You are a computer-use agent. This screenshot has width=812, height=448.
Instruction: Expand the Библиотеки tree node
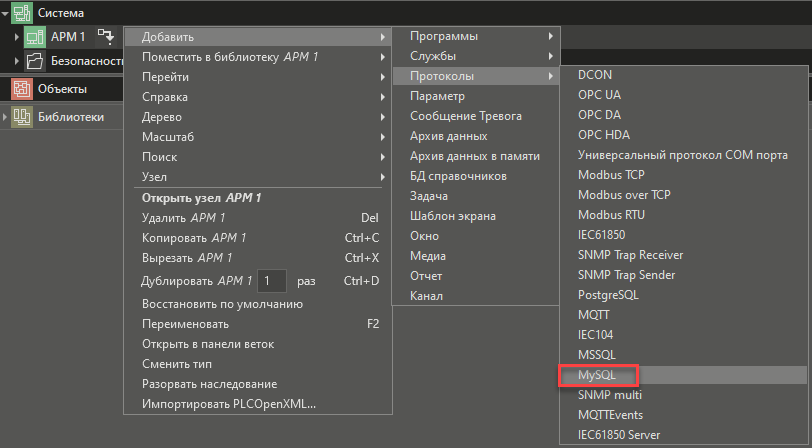tap(5, 117)
